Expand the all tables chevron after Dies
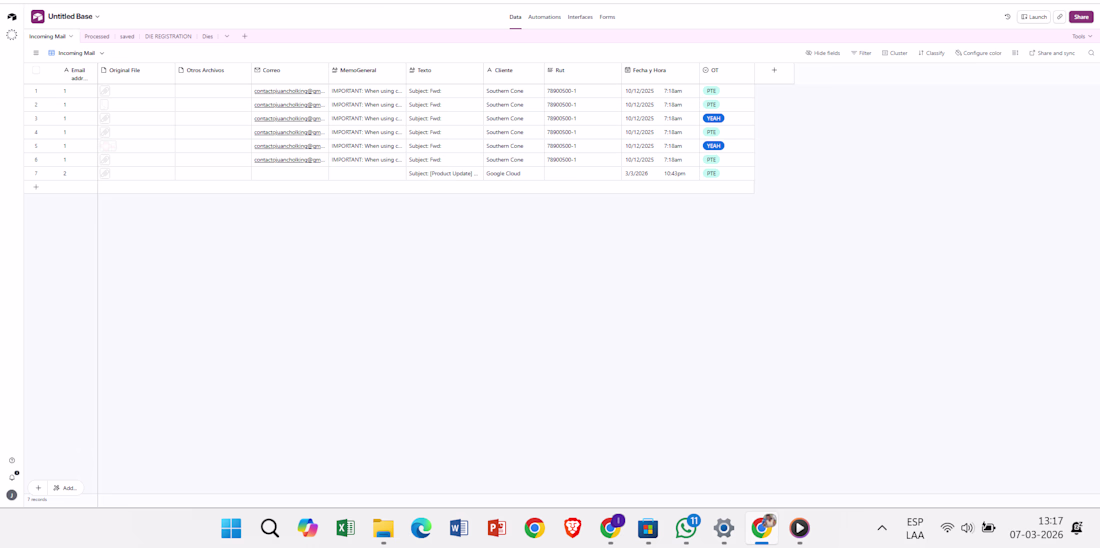1100x548 pixels. (227, 36)
